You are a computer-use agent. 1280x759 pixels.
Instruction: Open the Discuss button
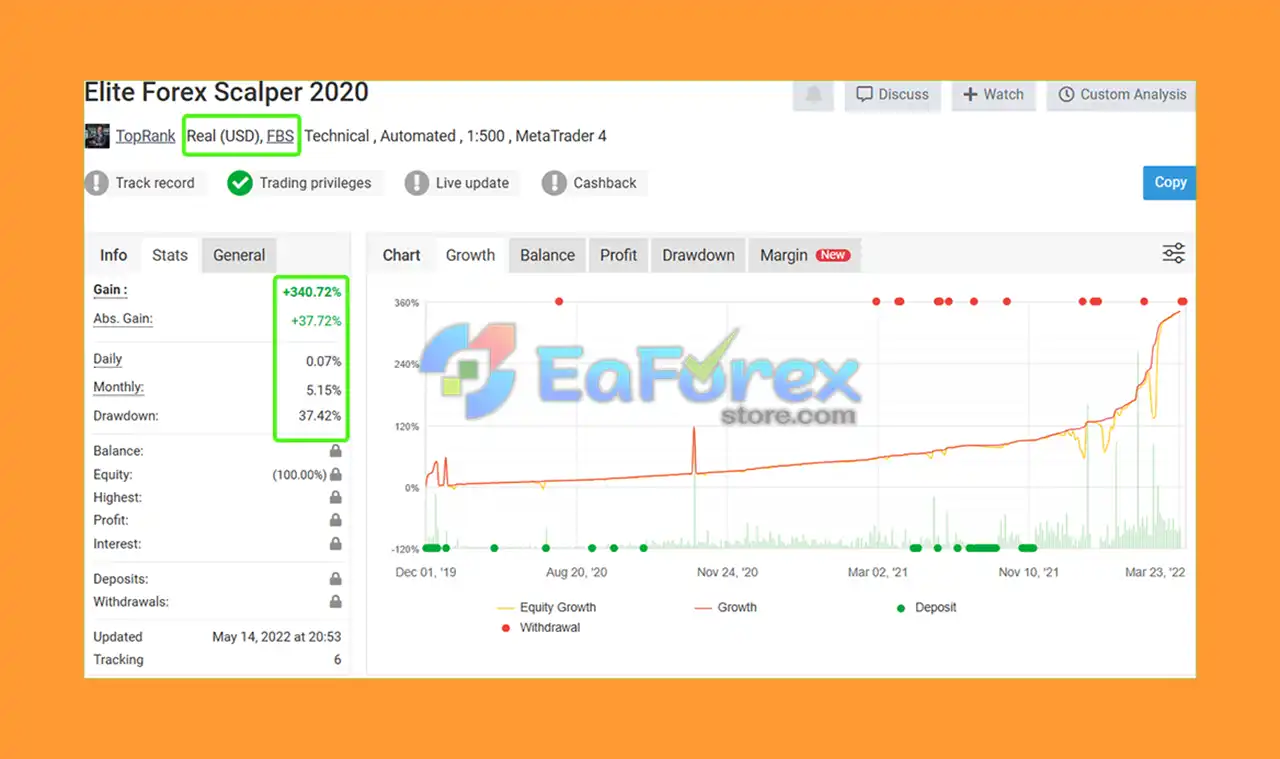pyautogui.click(x=893, y=94)
